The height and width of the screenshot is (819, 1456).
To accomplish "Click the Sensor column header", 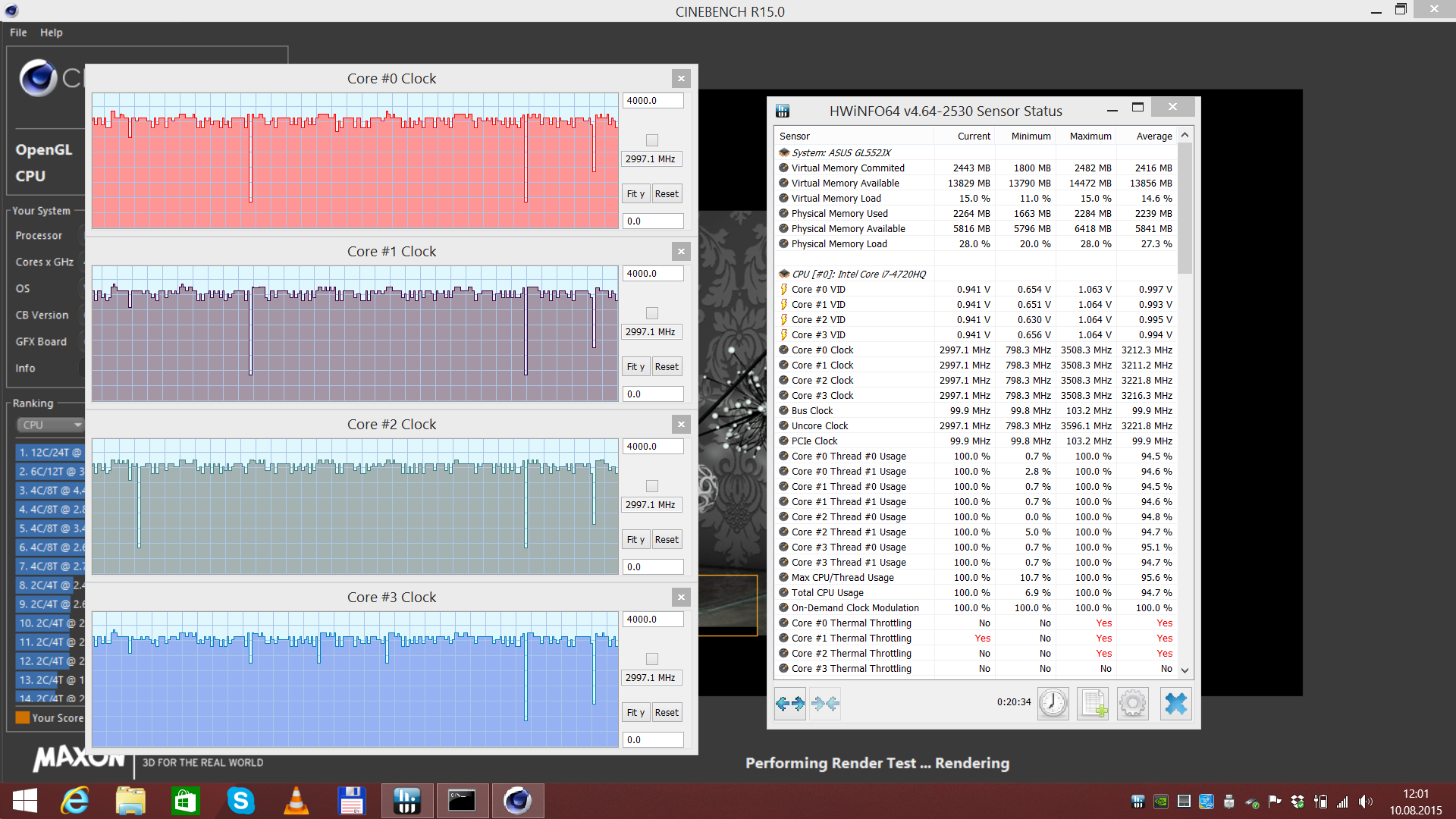I will point(854,136).
